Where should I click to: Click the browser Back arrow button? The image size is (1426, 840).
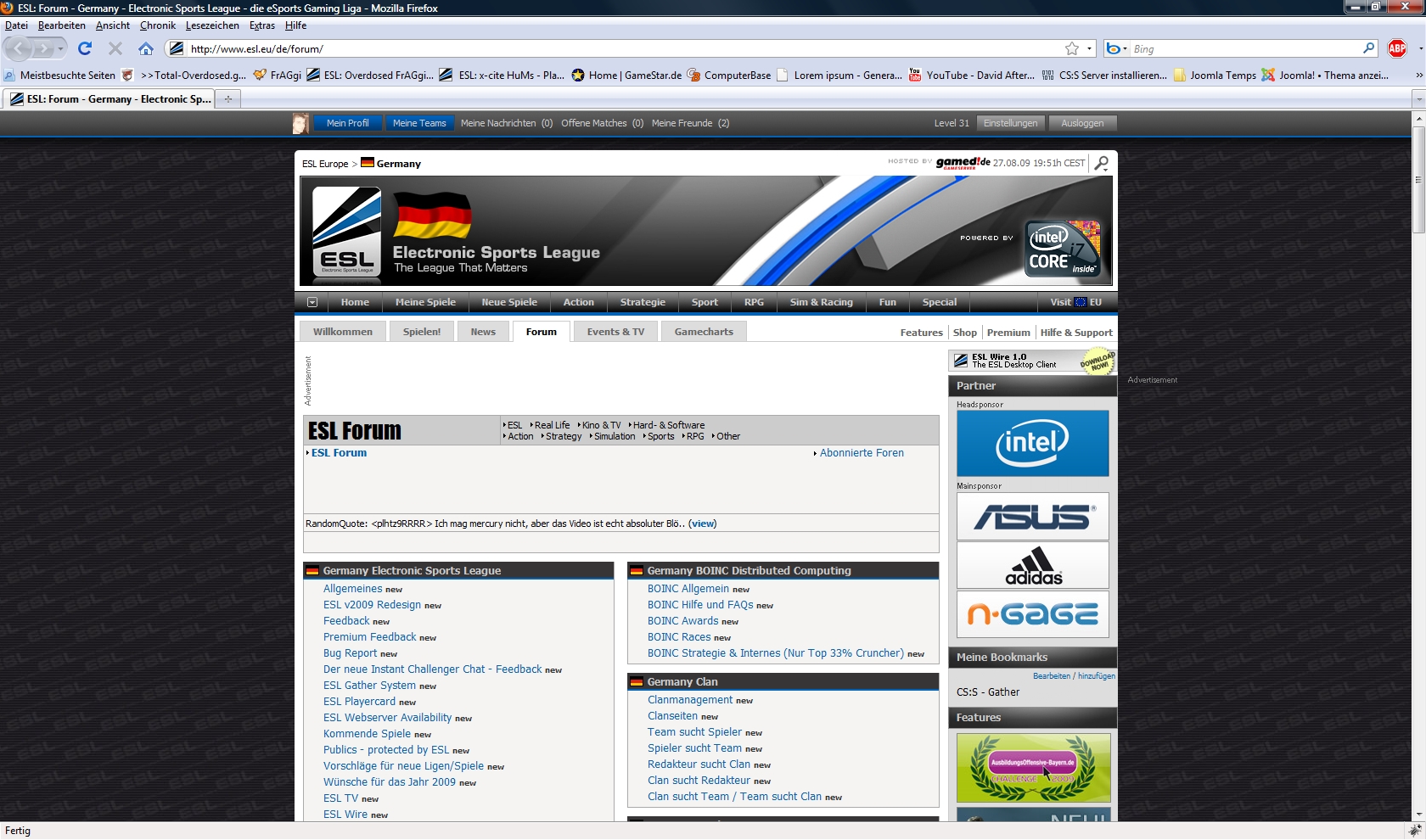[x=20, y=48]
